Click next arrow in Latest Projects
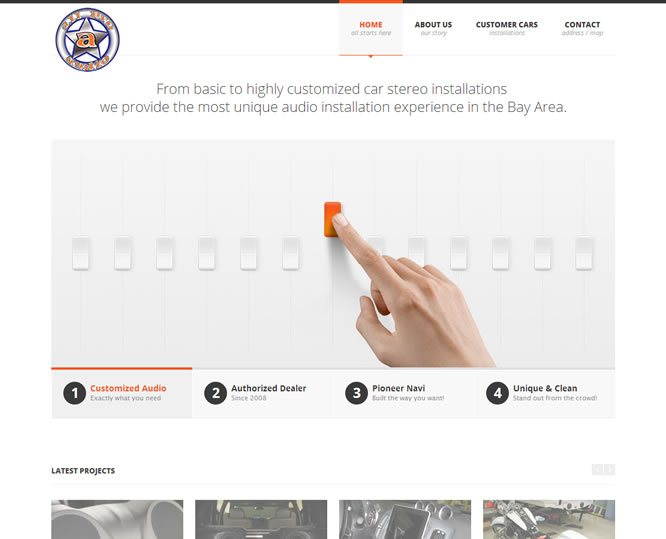This screenshot has width=666, height=539. click(x=610, y=469)
